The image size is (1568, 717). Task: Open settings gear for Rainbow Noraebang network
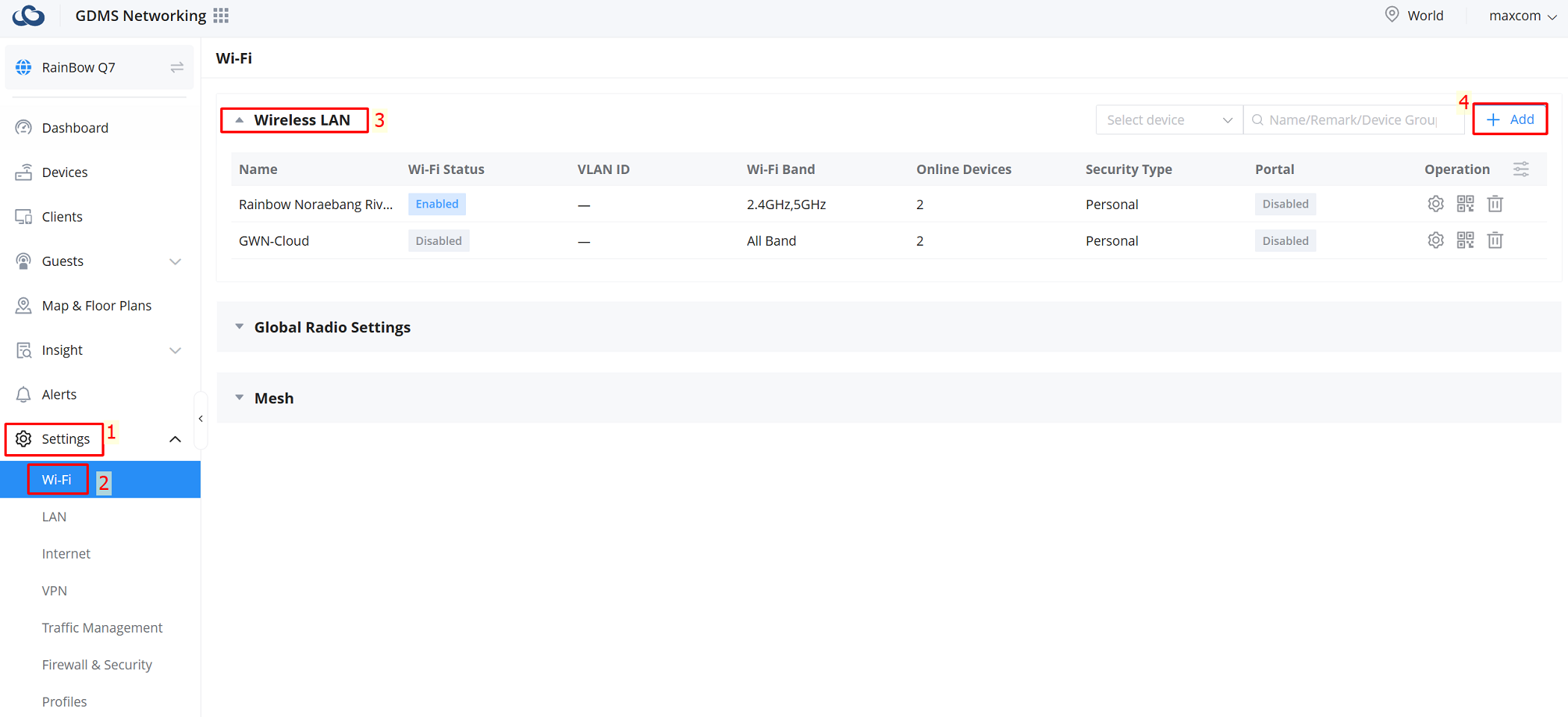[x=1435, y=203]
